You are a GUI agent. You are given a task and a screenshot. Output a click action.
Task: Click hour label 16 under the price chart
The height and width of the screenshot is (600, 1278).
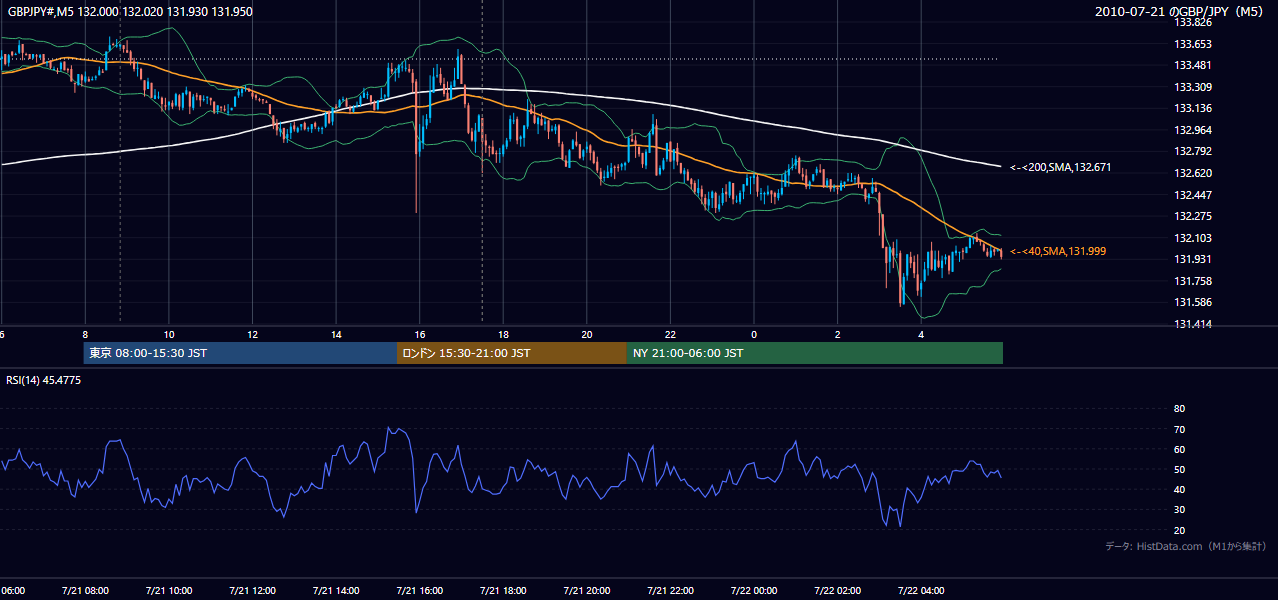(x=419, y=334)
